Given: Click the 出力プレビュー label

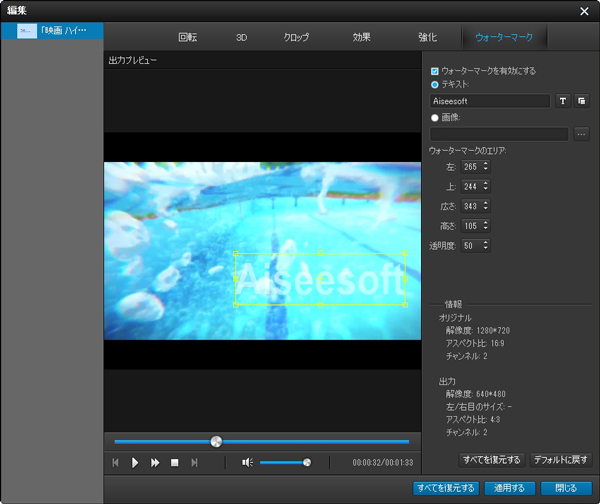Looking at the screenshot, I should pyautogui.click(x=132, y=60).
